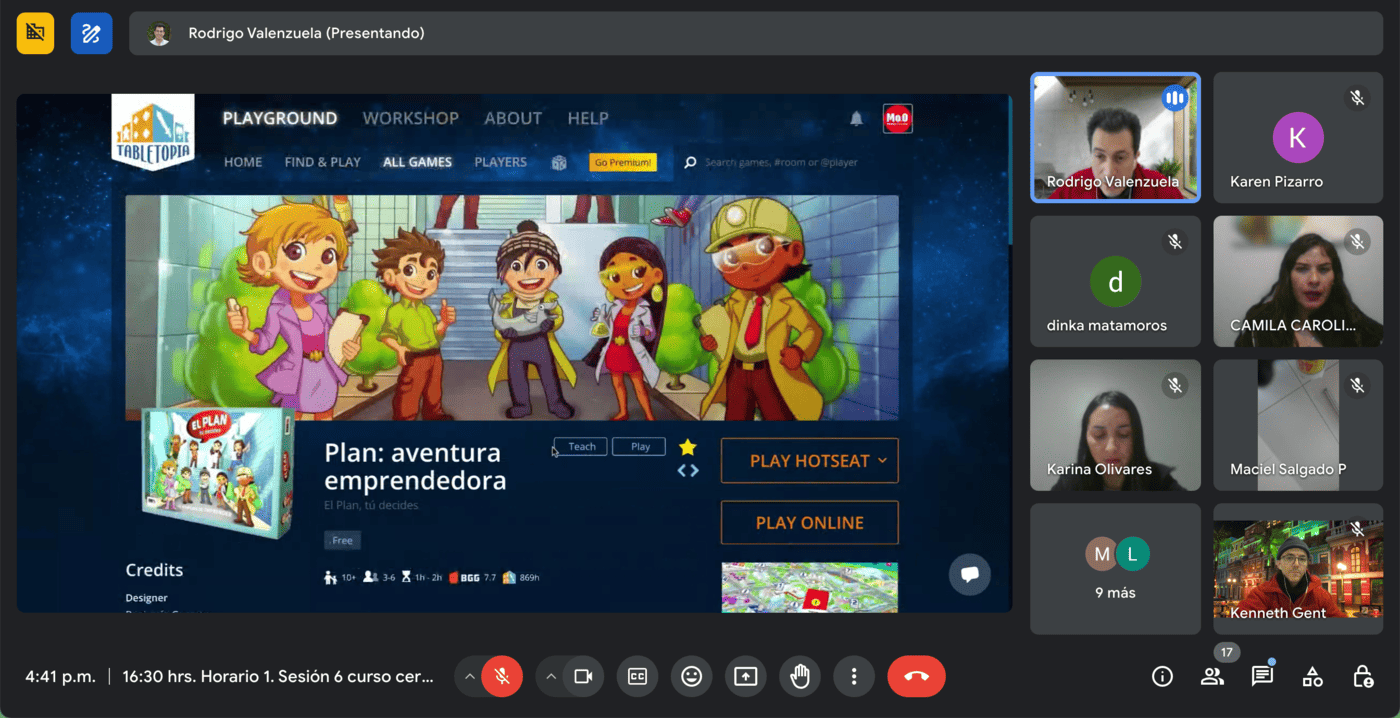This screenshot has width=1400, height=718.
Task: Expand audio settings arrow beside microphone
Action: (x=468, y=677)
